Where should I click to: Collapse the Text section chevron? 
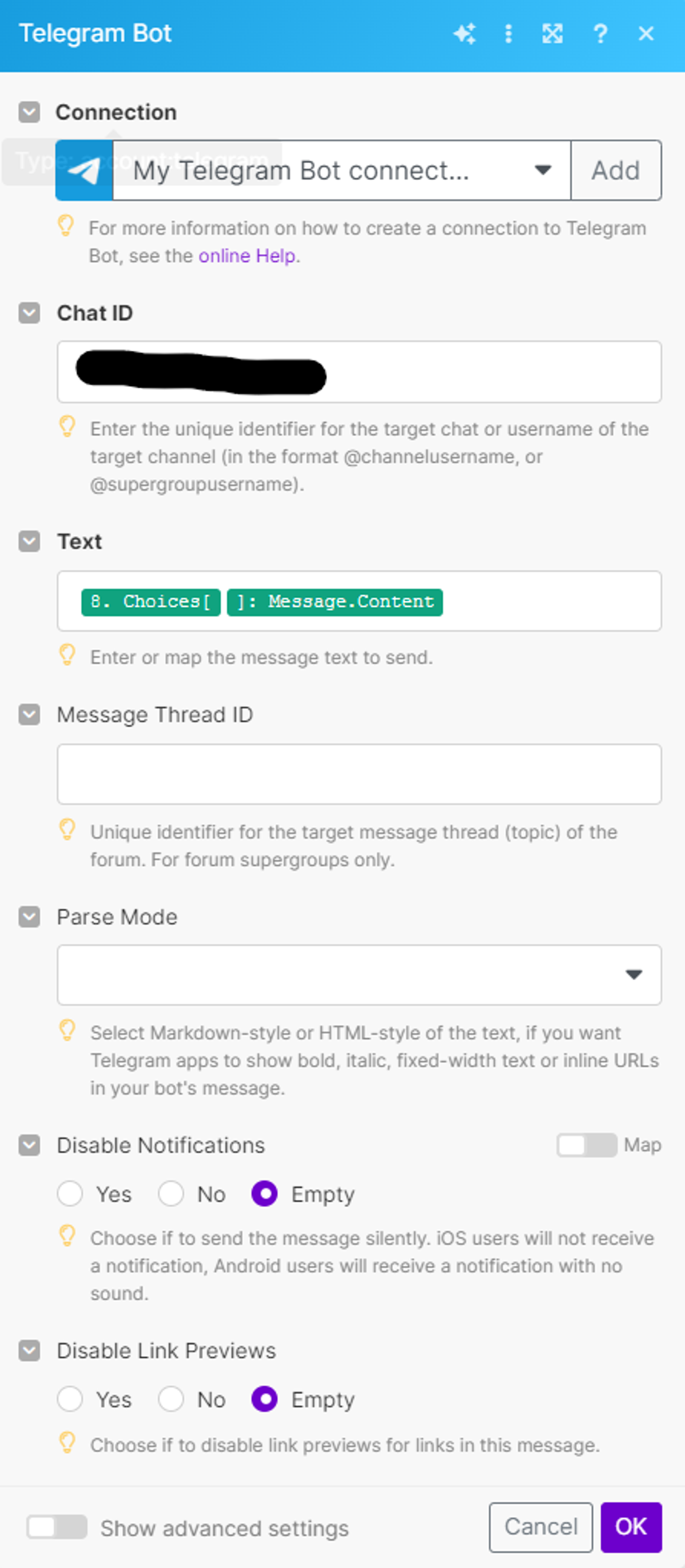click(x=29, y=541)
